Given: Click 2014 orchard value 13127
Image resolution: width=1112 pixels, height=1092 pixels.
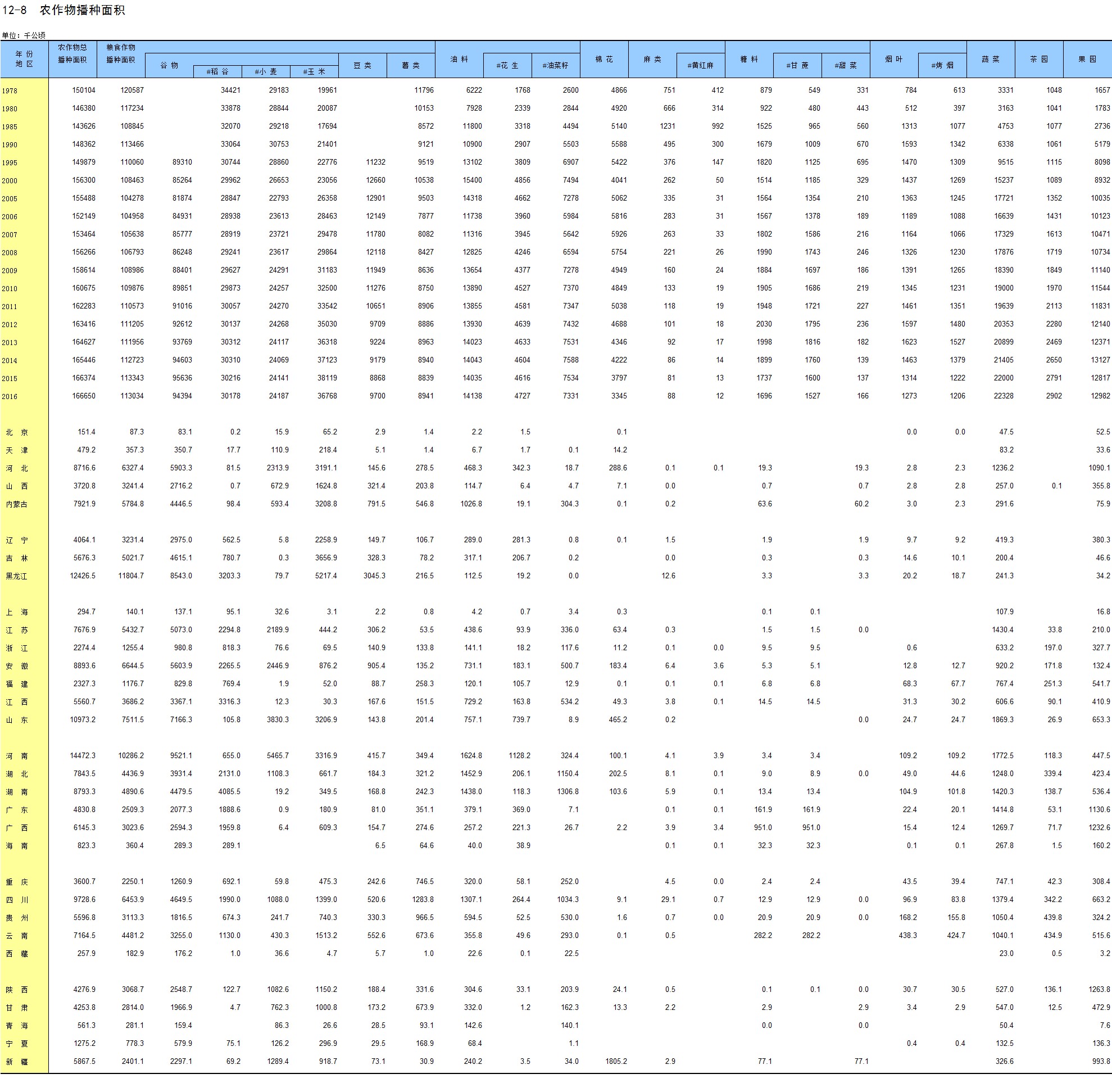Looking at the screenshot, I should pos(1101,360).
